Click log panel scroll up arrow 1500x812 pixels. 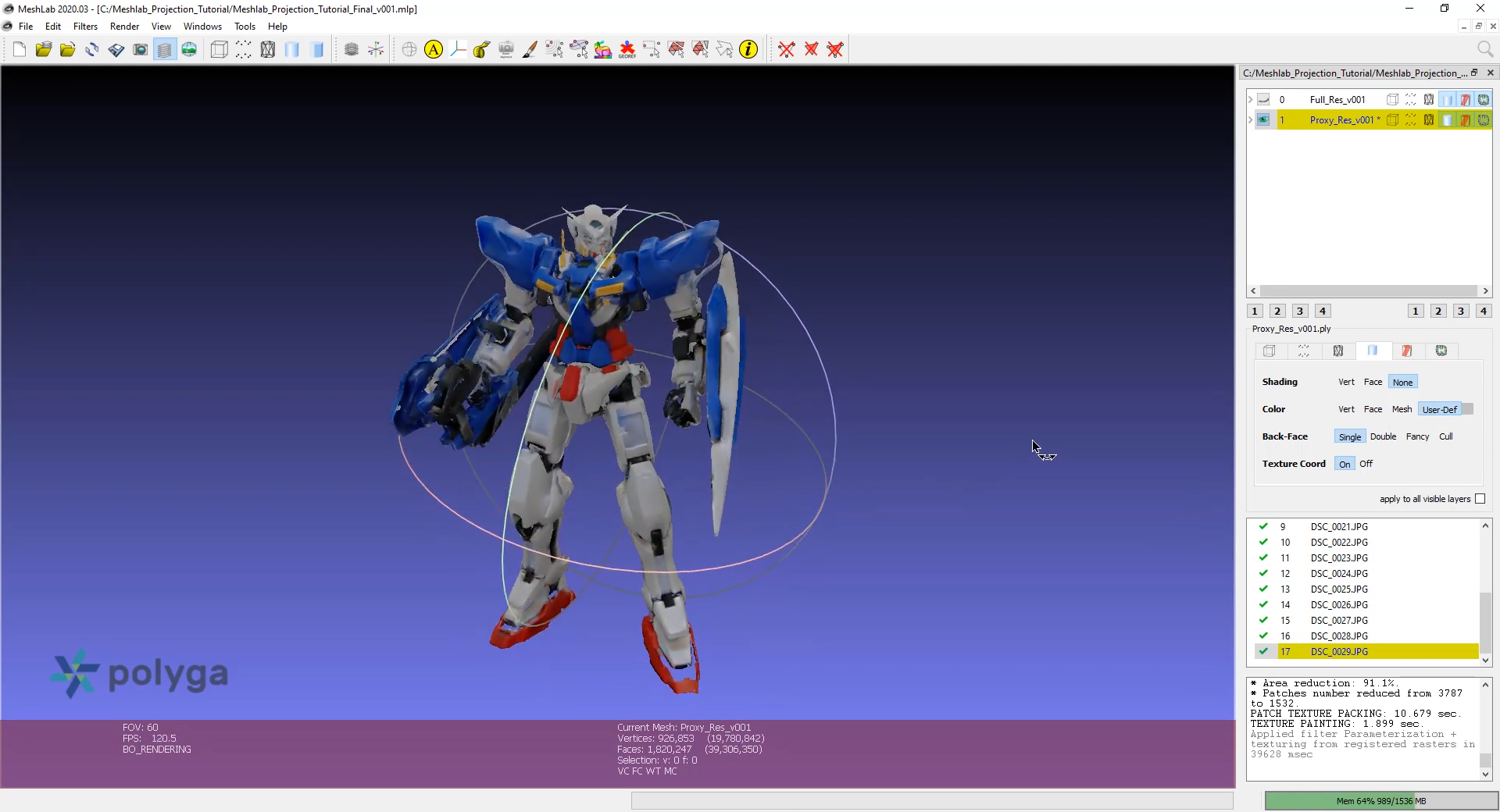(x=1485, y=684)
